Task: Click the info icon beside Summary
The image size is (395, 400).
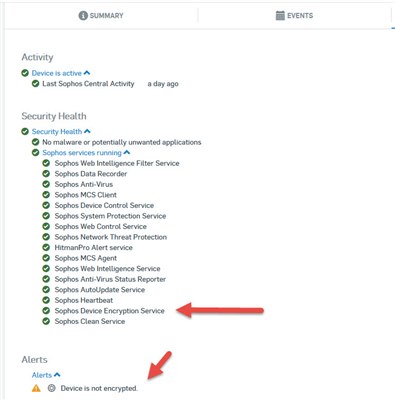Action: pyautogui.click(x=83, y=15)
